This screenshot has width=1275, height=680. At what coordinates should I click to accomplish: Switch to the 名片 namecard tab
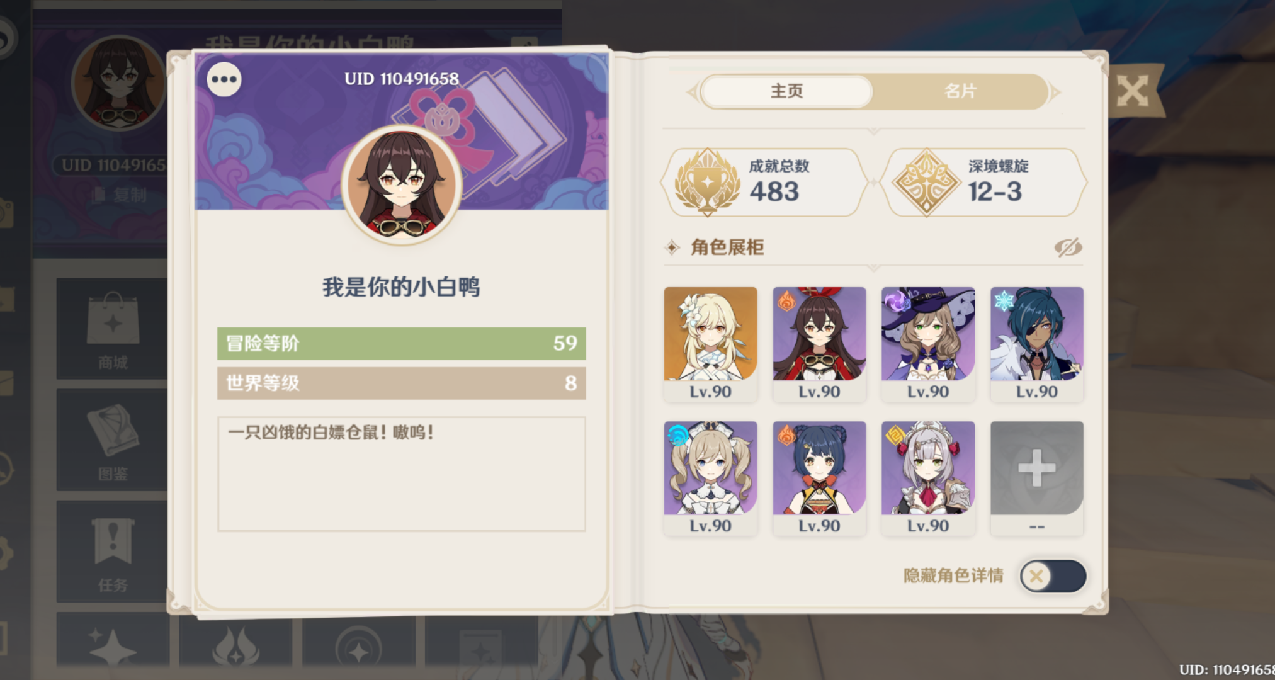(x=960, y=92)
